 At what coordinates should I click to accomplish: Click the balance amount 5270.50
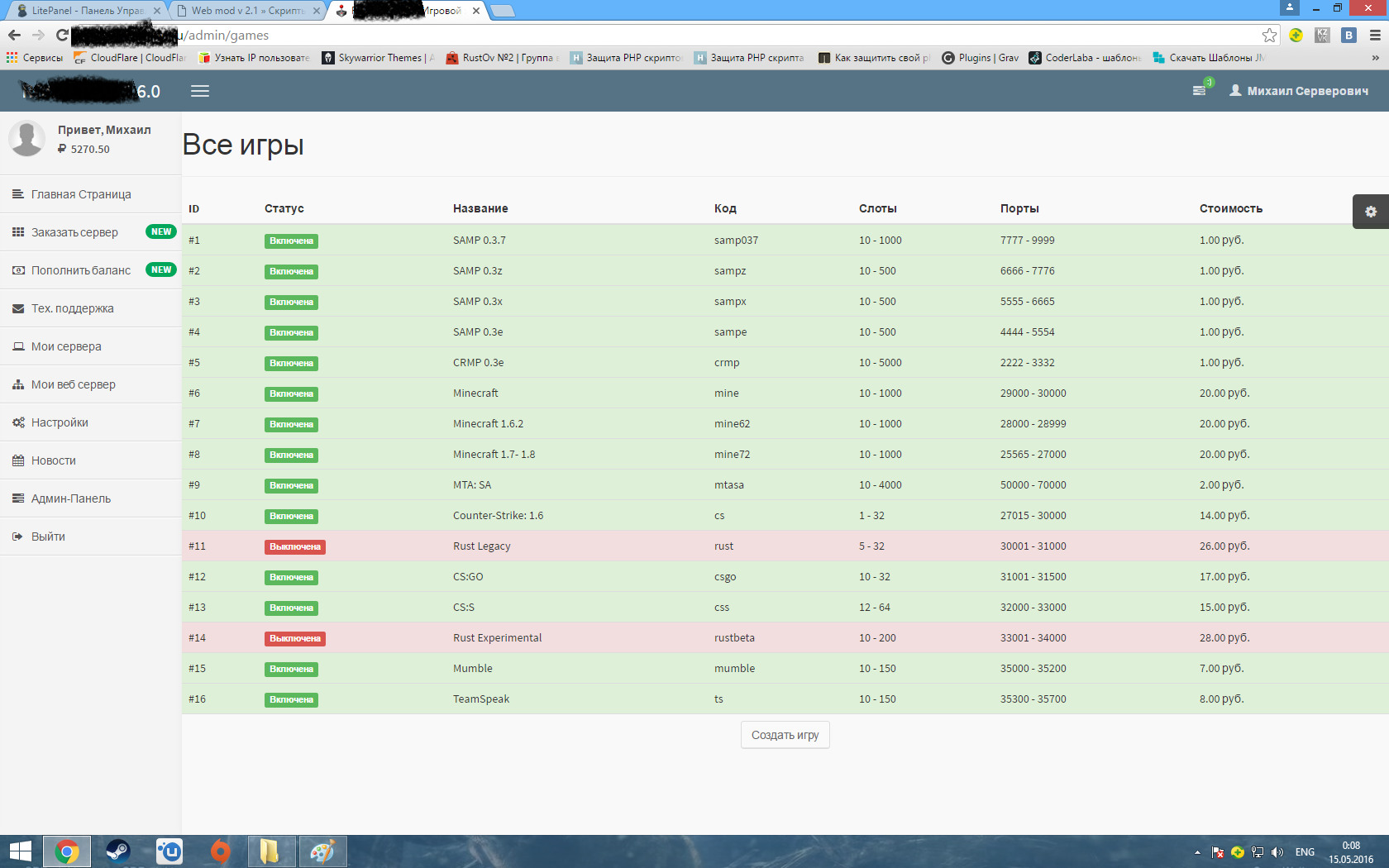90,149
